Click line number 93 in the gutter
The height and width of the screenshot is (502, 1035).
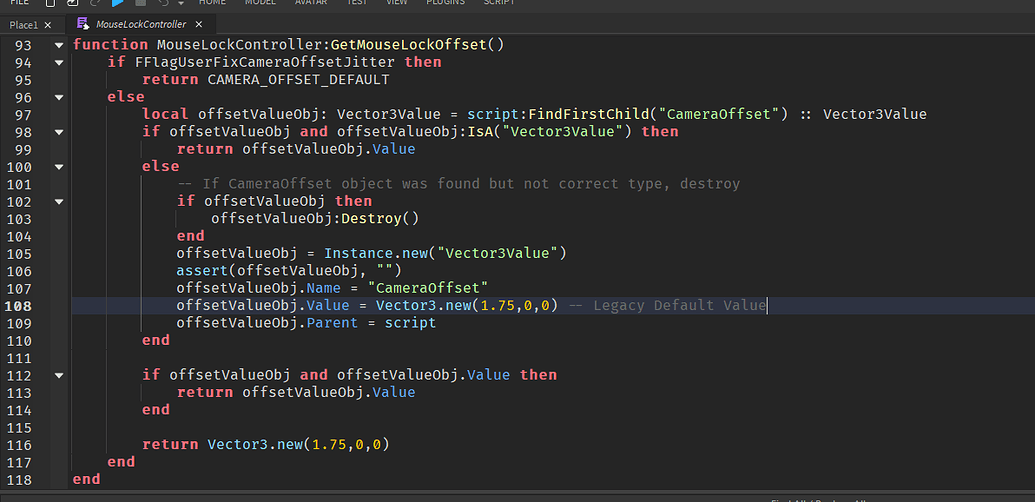[x=22, y=45]
